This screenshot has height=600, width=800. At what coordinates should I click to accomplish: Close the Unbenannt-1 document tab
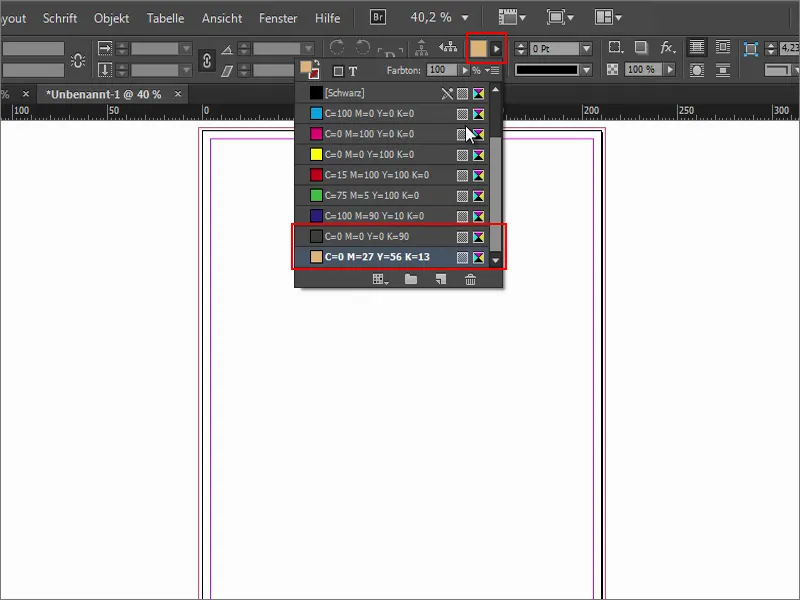pyautogui.click(x=178, y=94)
